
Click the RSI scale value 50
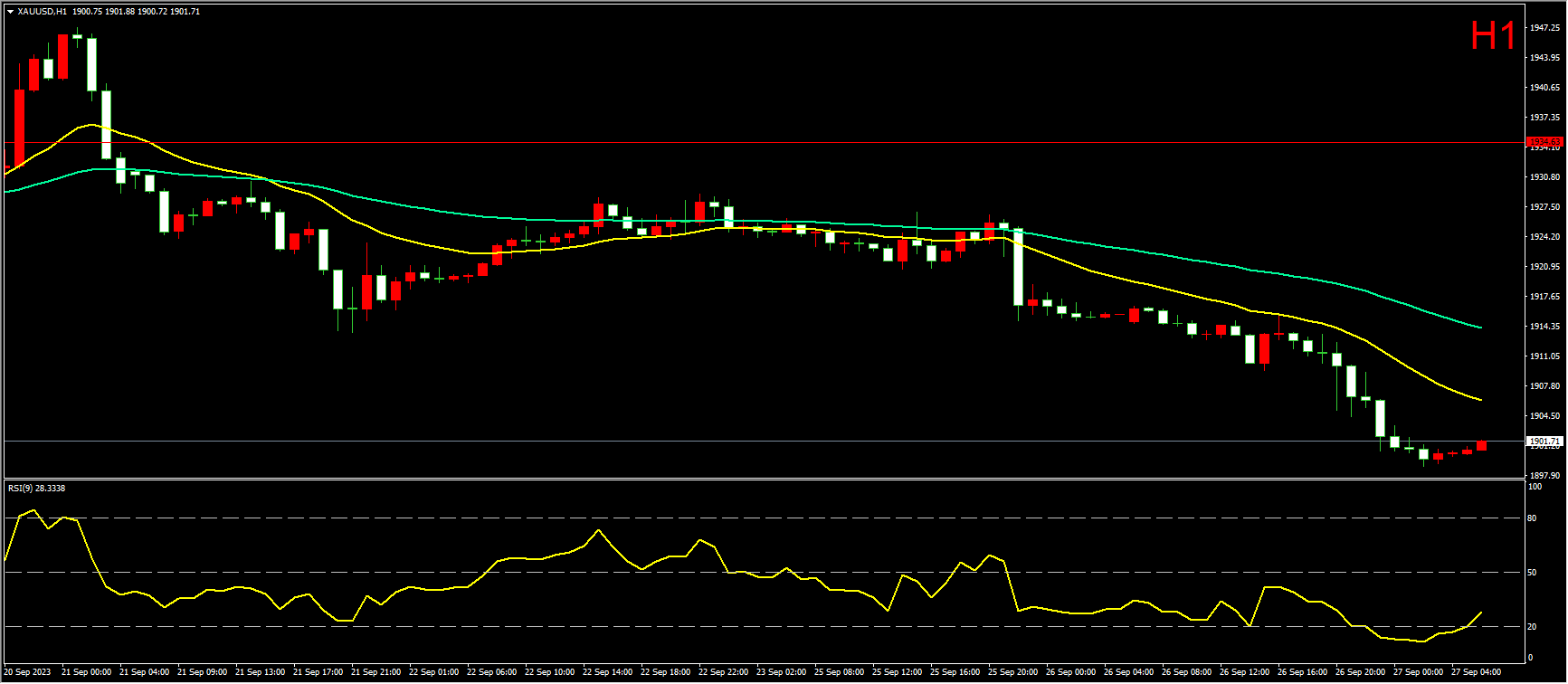point(1532,573)
